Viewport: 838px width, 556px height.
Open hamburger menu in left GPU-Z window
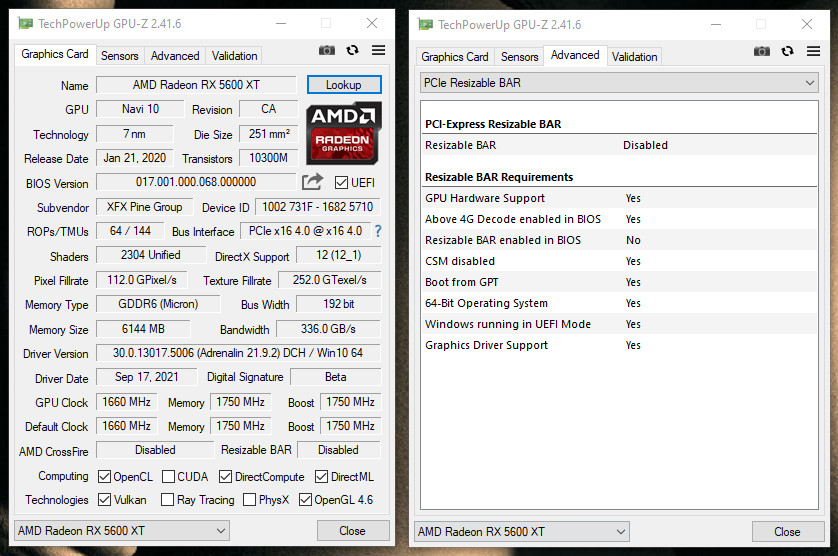coord(378,50)
